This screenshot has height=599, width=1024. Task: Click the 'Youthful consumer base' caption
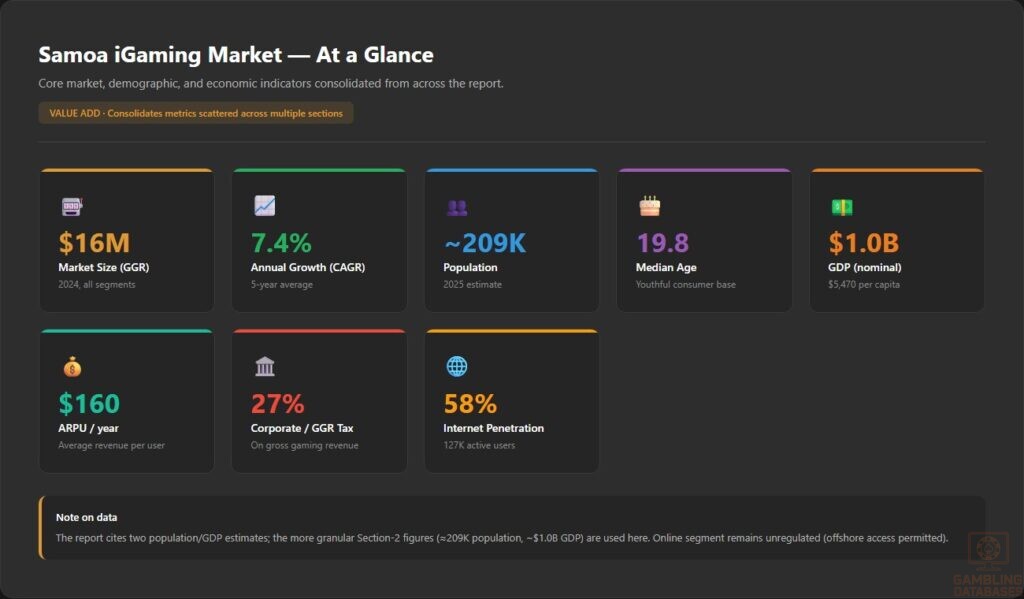point(686,284)
